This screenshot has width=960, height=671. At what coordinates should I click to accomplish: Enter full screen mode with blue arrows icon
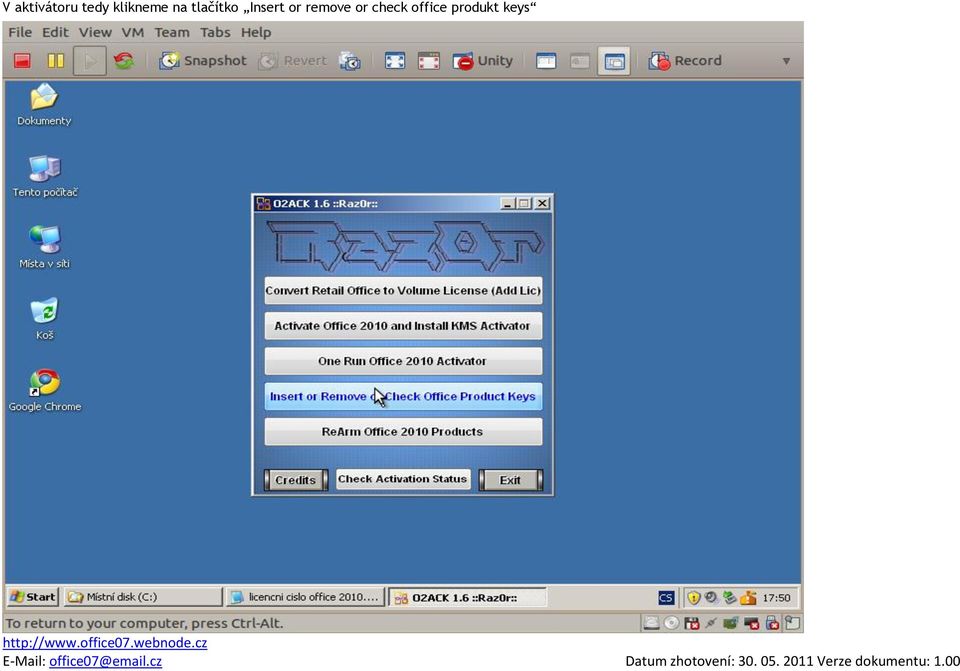pos(395,61)
